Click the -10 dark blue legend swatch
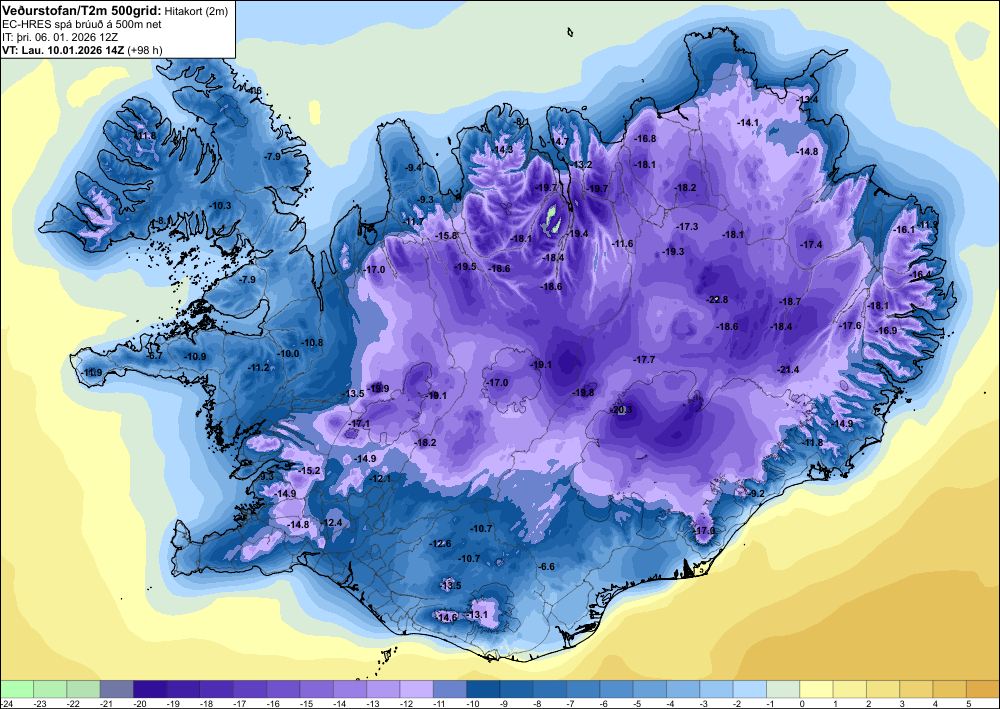Viewport: 1000px width, 709px height. coord(483,690)
